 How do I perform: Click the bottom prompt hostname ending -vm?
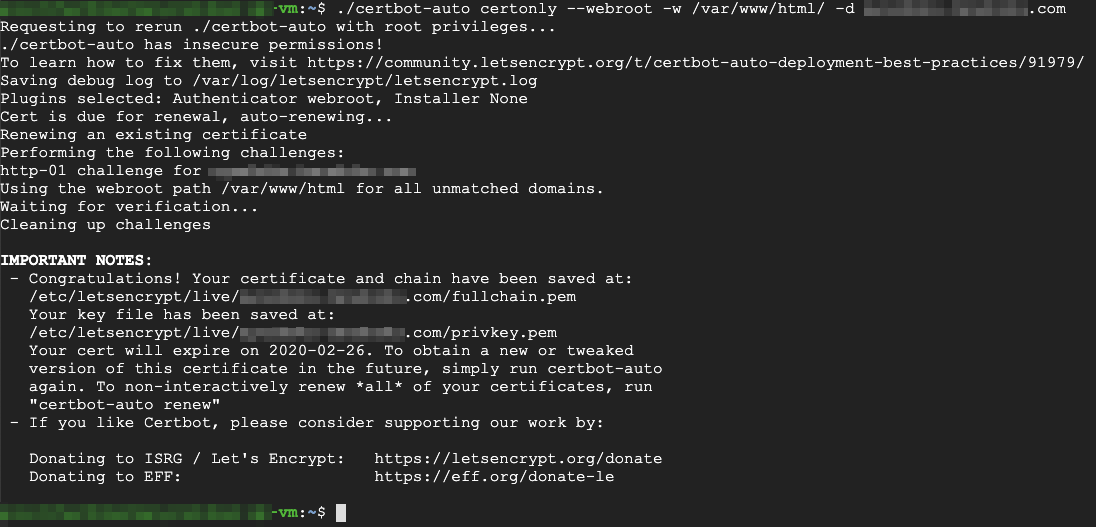coord(149,512)
